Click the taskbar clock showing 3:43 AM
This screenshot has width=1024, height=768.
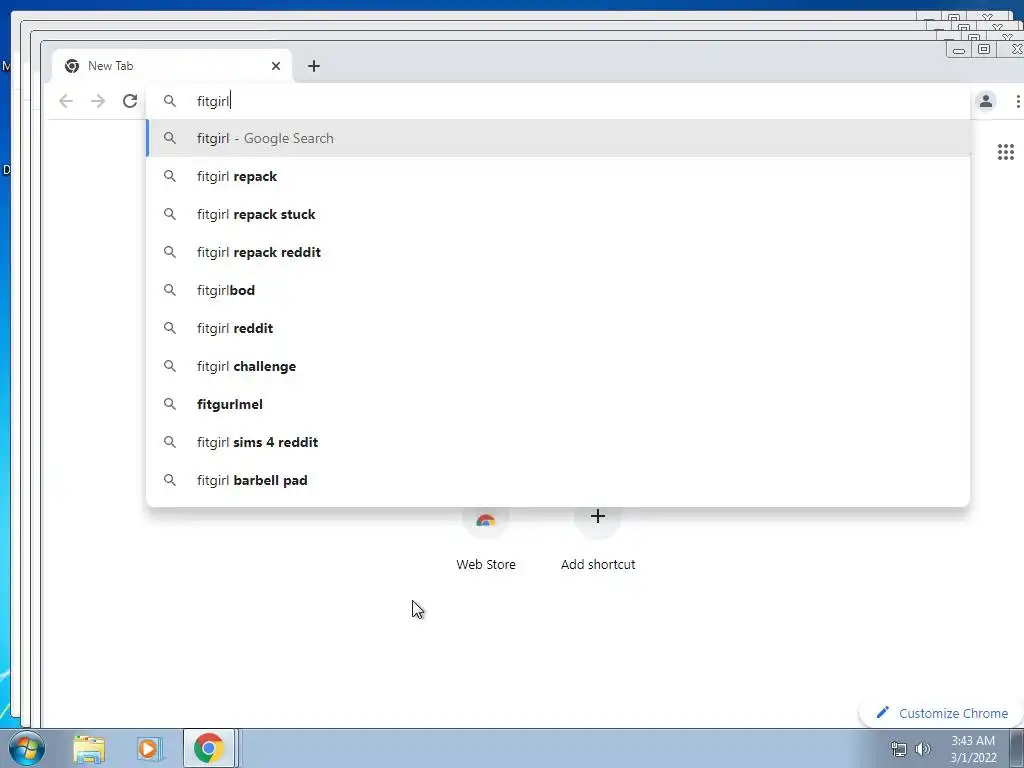[973, 749]
